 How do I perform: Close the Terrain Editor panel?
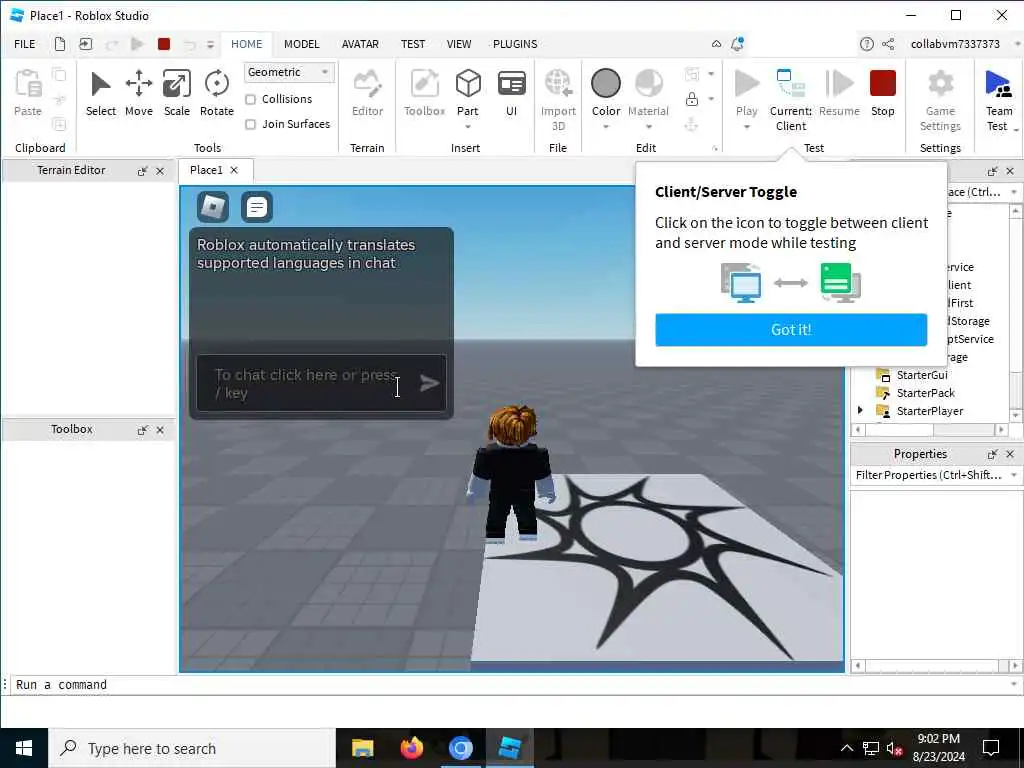[x=160, y=171]
